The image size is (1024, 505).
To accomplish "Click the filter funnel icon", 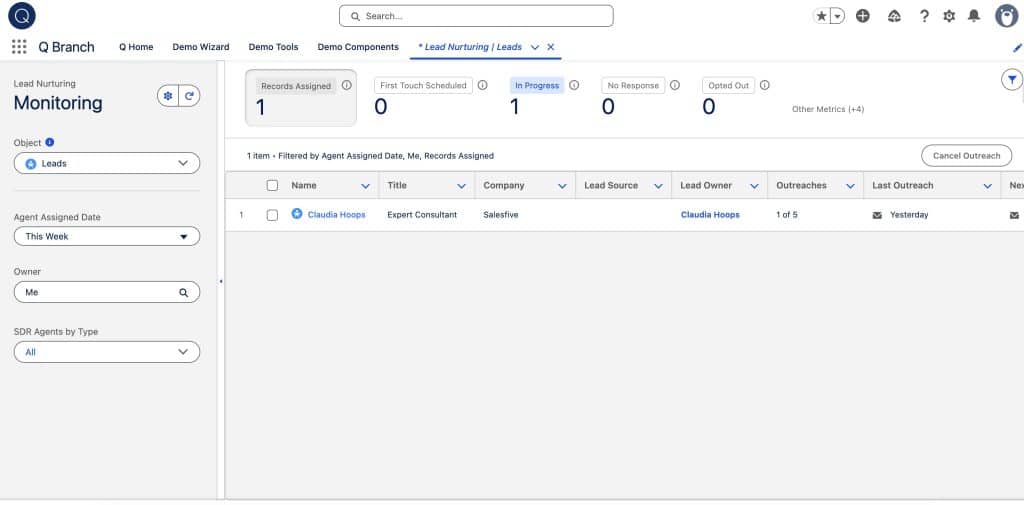I will coord(1012,80).
